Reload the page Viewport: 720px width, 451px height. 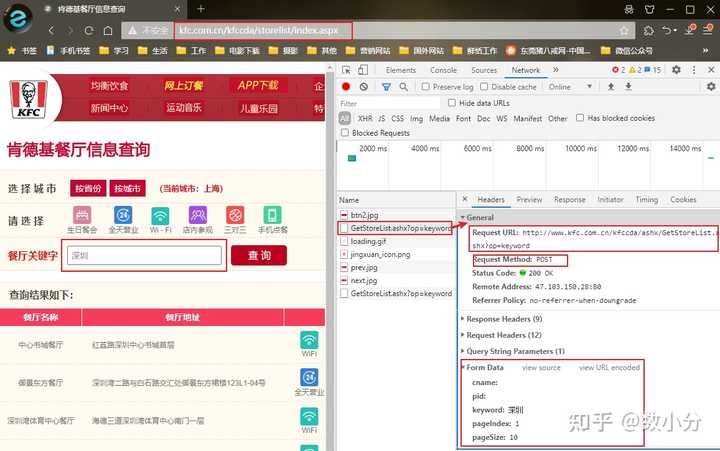[x=89, y=31]
